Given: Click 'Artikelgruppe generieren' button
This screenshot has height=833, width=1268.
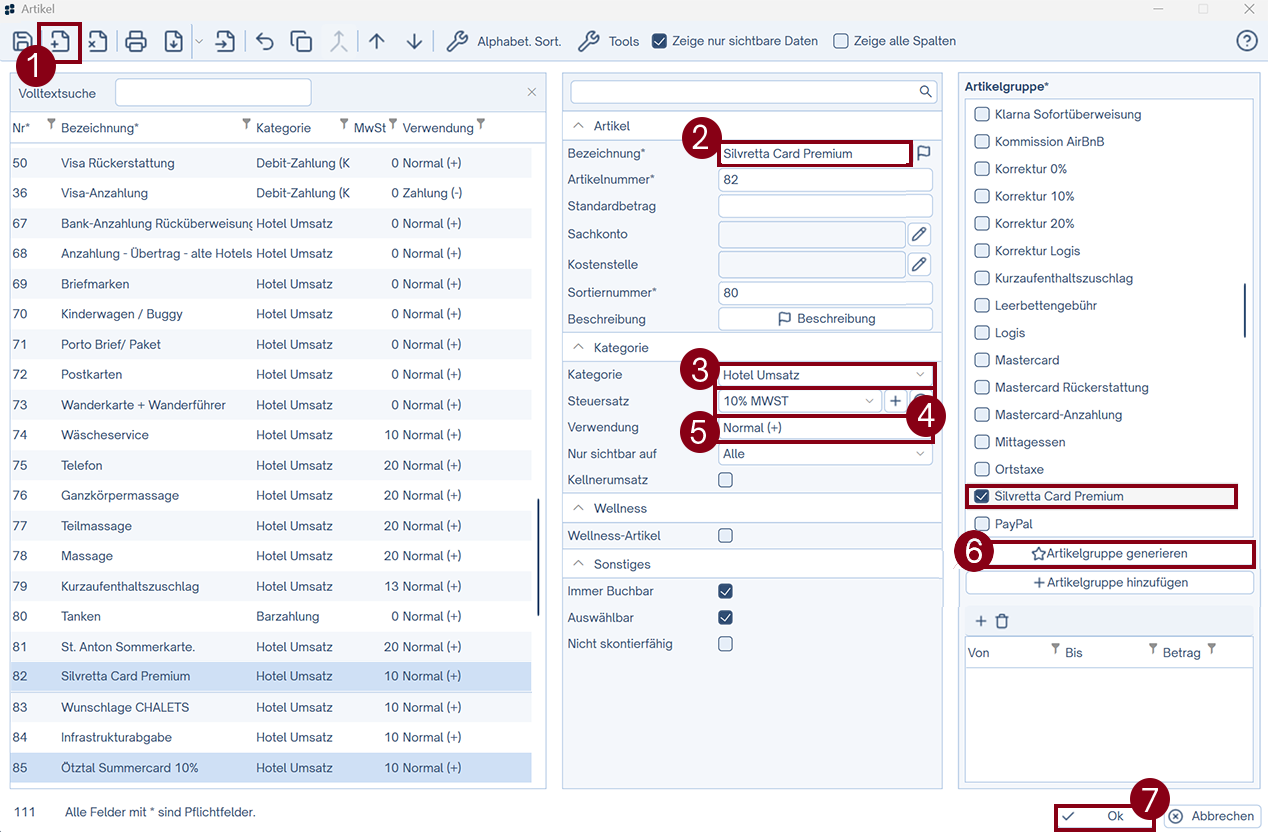Looking at the screenshot, I should [x=1109, y=553].
